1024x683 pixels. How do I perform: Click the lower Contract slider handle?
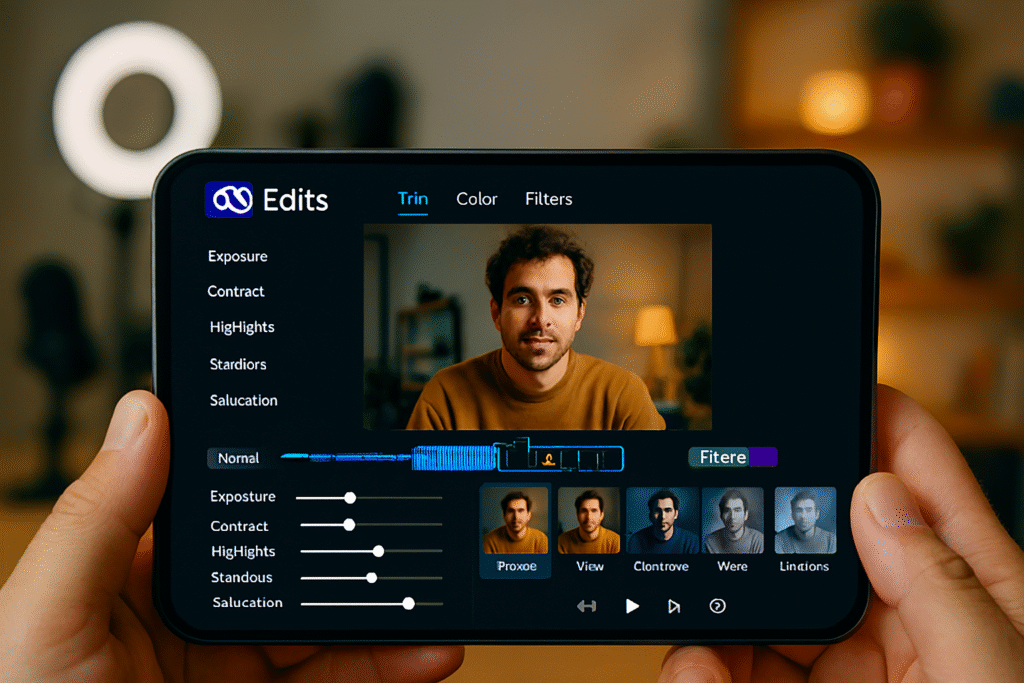[349, 524]
